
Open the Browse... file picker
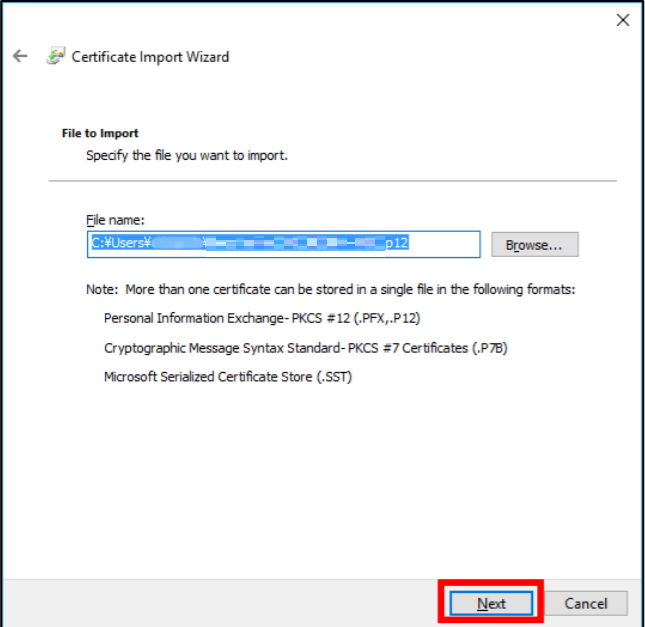(x=534, y=245)
